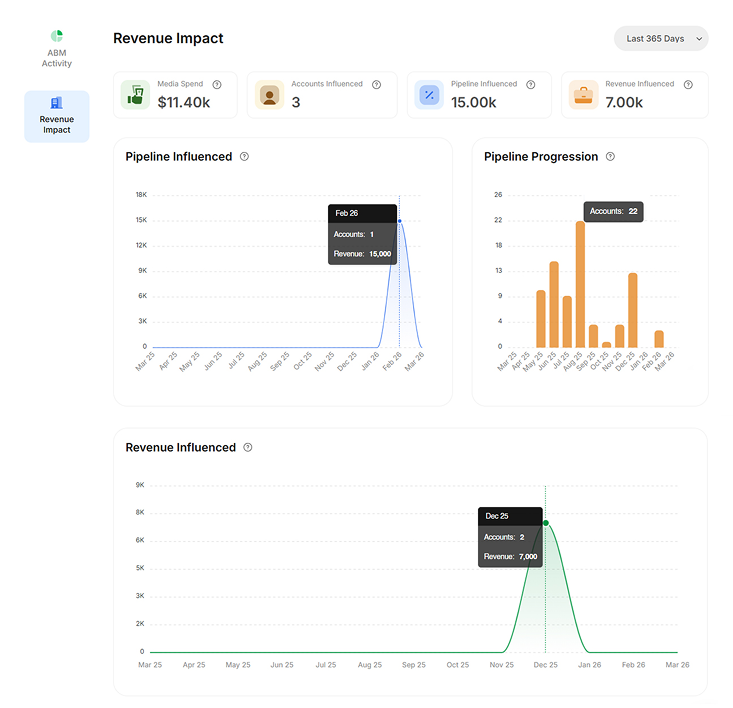Click Jan 26 label on Revenue Influenced axis
Viewport: 733px width, 708px height.
click(x=589, y=665)
